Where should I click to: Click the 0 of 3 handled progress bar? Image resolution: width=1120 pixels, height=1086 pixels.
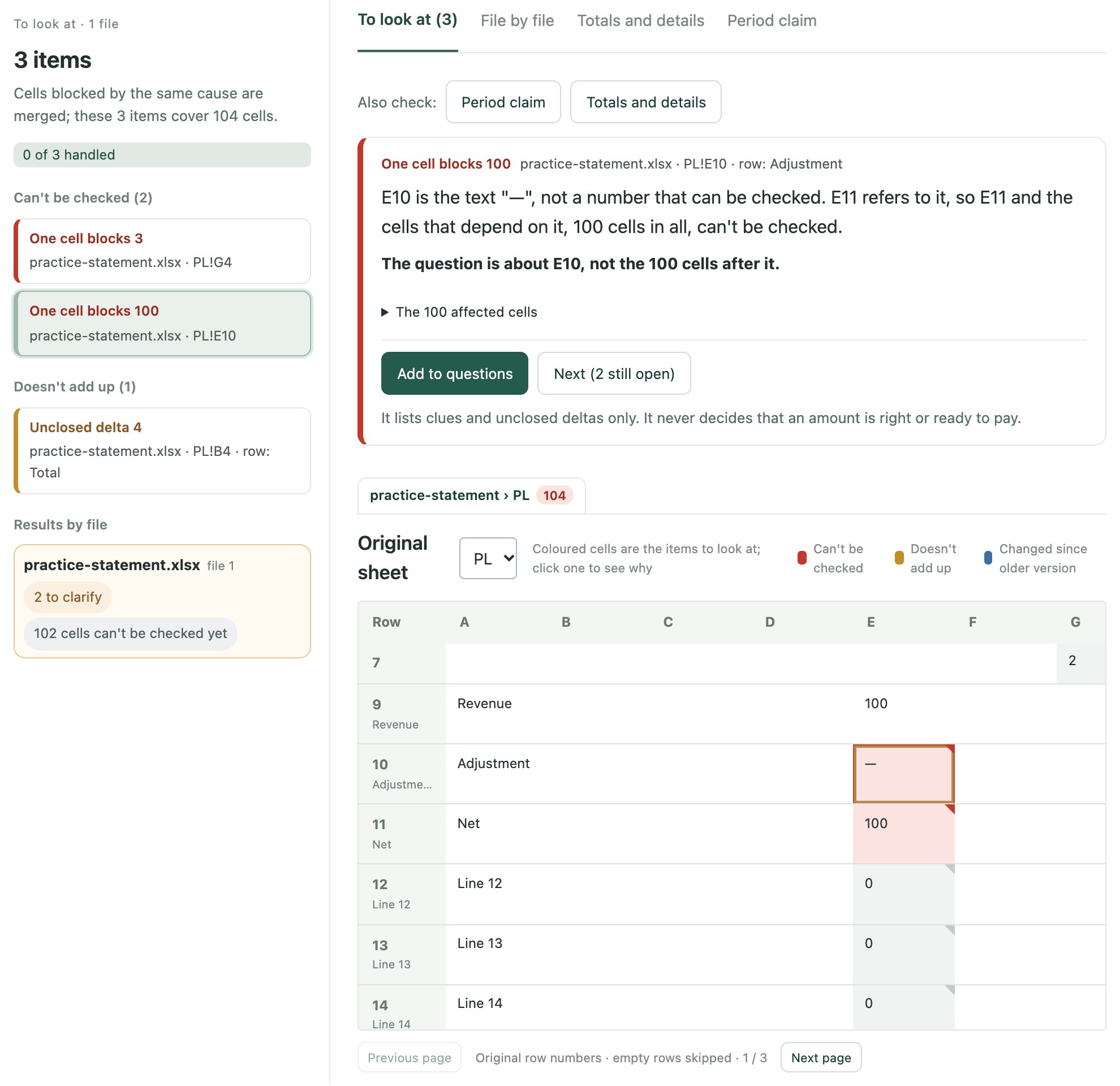click(163, 156)
